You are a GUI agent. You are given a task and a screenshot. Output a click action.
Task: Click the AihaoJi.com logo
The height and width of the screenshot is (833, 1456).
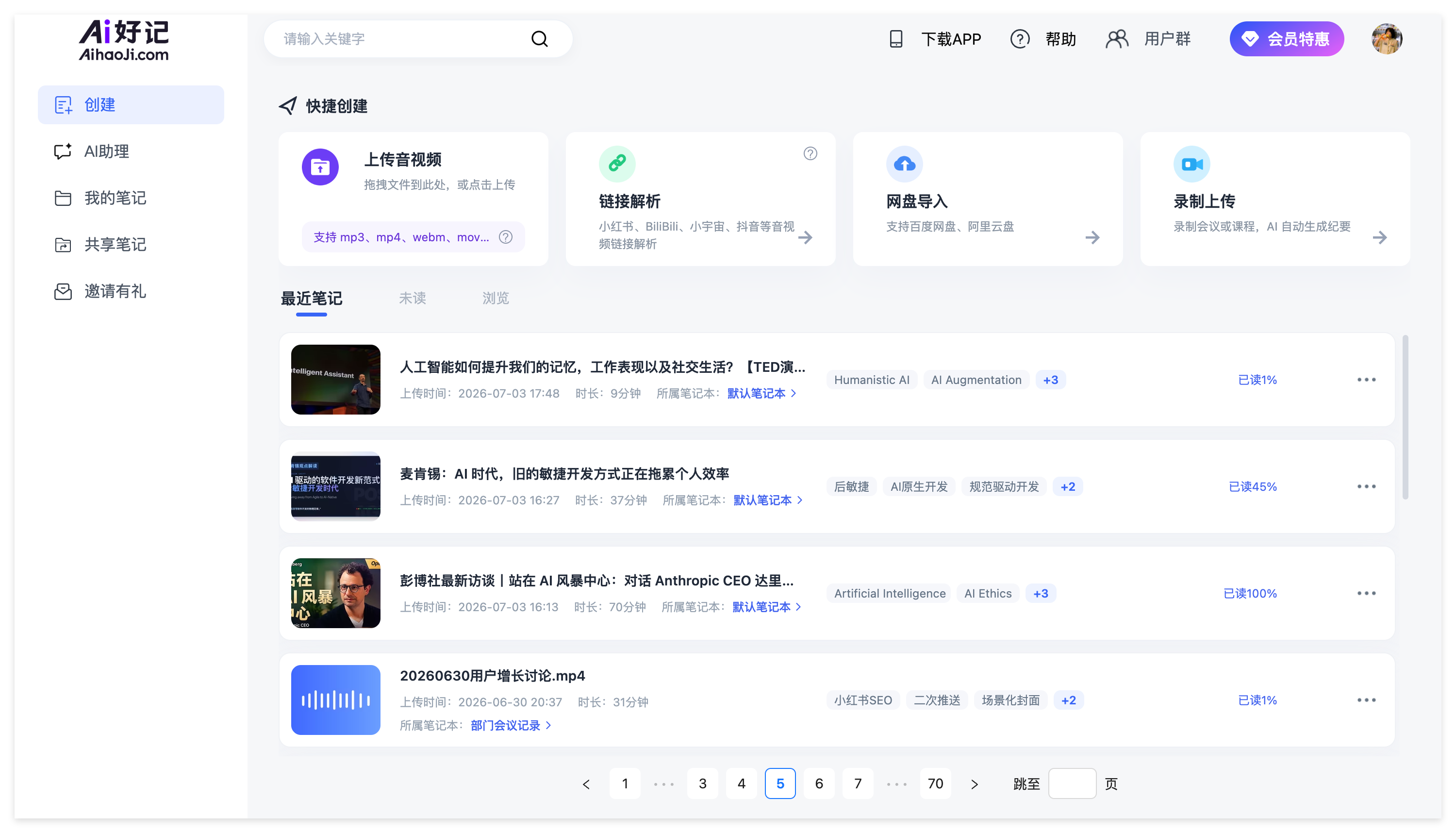124,40
